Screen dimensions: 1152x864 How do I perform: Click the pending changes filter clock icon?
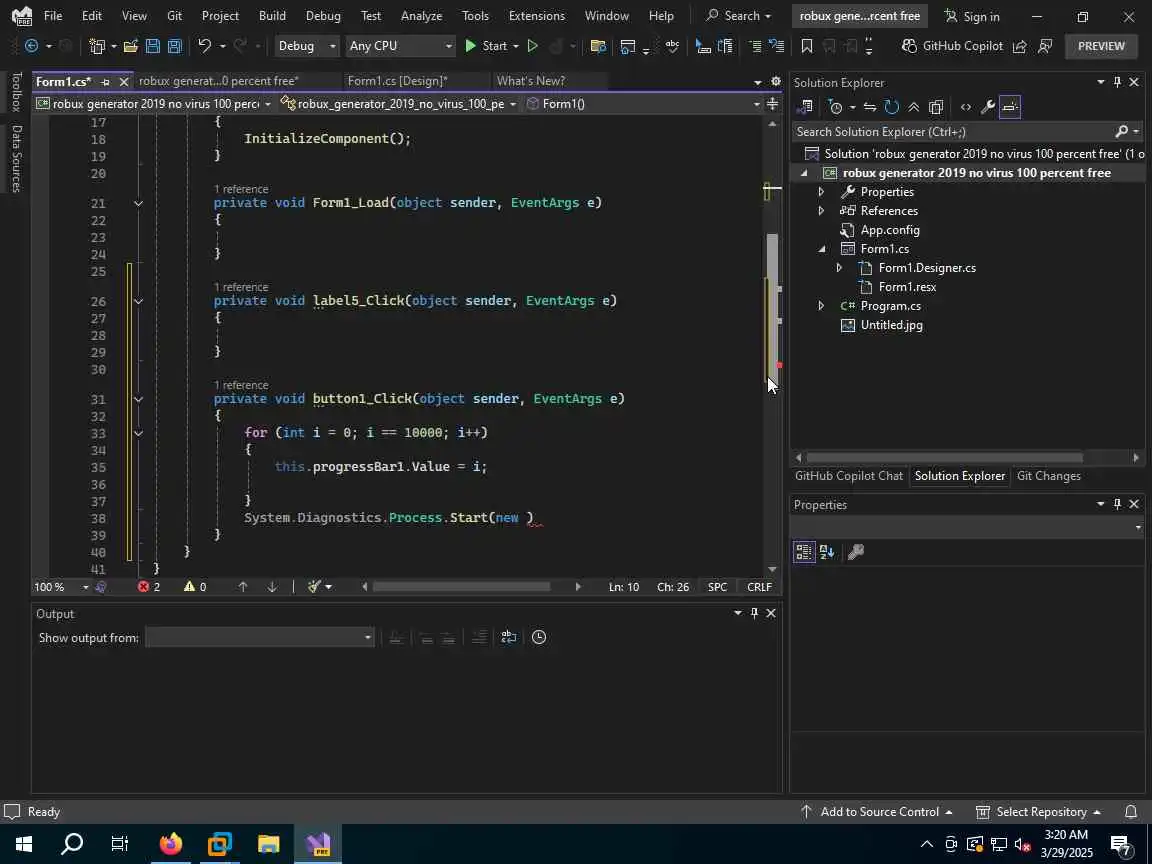tap(835, 107)
